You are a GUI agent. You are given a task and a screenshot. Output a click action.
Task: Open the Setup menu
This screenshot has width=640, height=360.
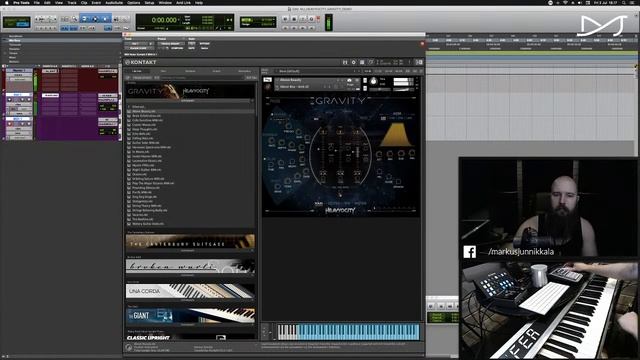149,2
